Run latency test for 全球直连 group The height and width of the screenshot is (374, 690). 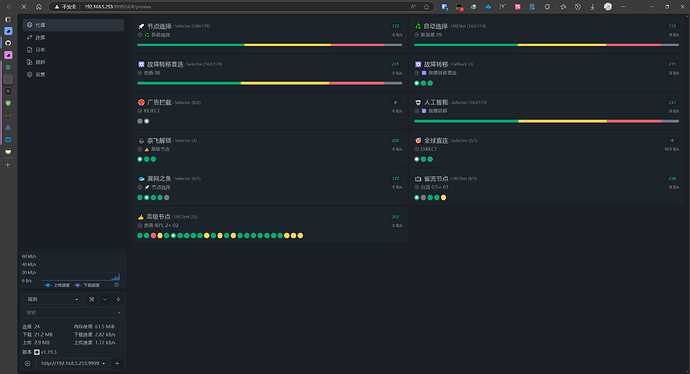(672, 140)
